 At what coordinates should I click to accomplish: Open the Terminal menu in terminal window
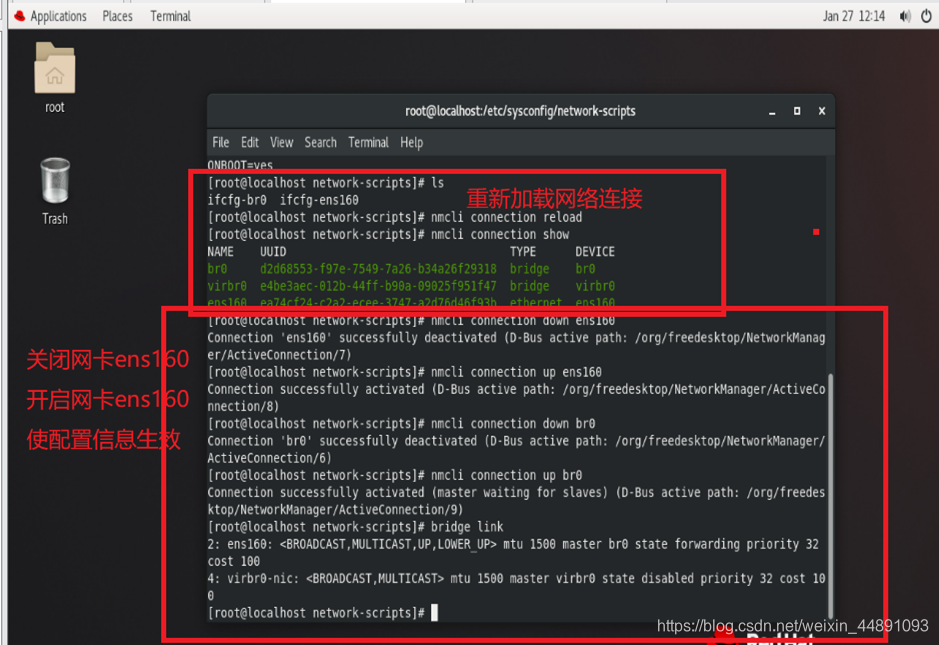[368, 143]
